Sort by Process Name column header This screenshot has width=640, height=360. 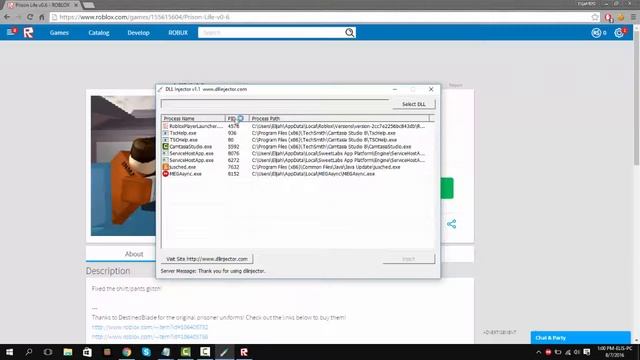[x=193, y=118]
